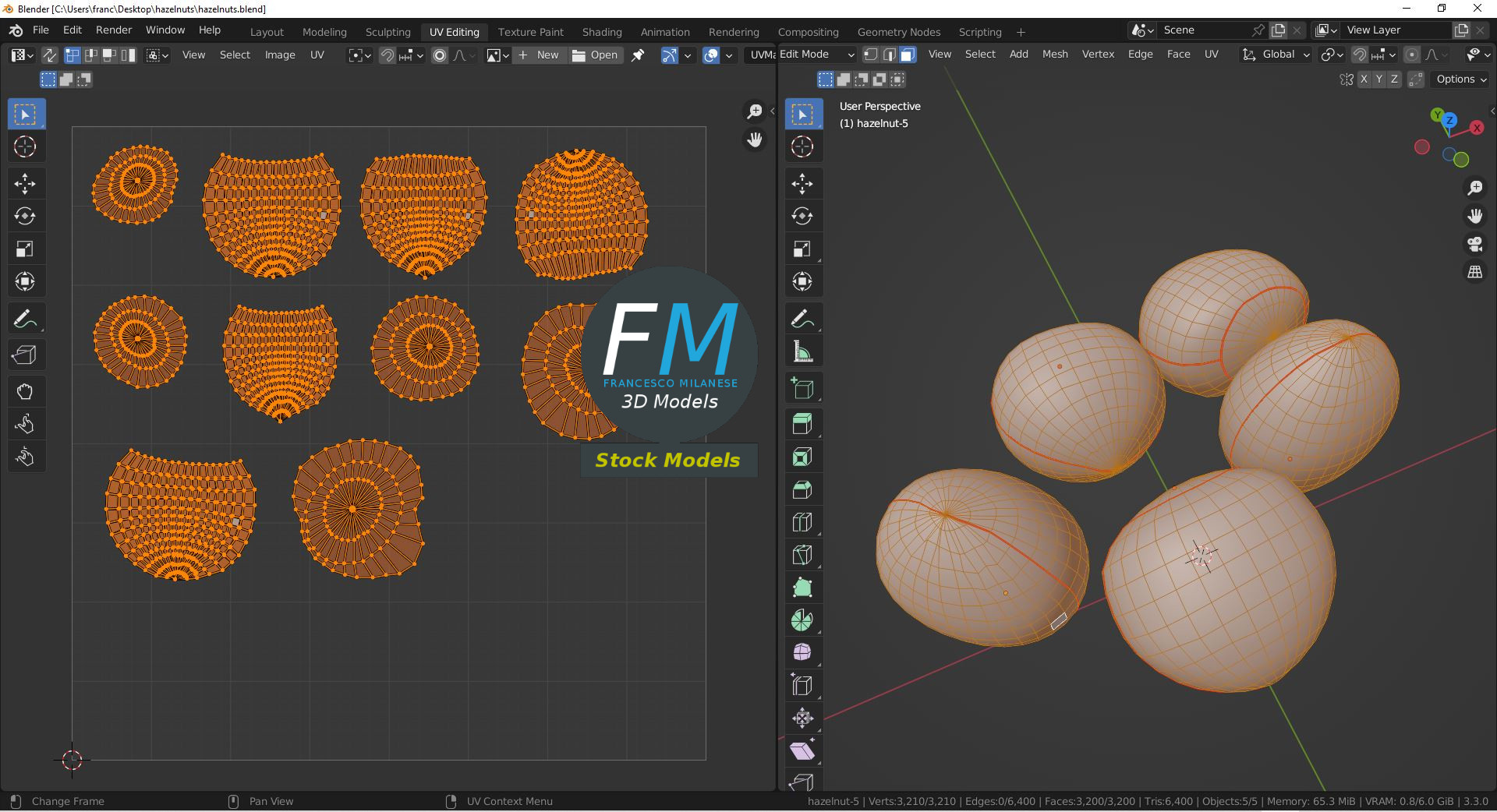Expand the Global transform orientation dropdown
Viewport: 1497px width, 812px height.
pos(1276,55)
